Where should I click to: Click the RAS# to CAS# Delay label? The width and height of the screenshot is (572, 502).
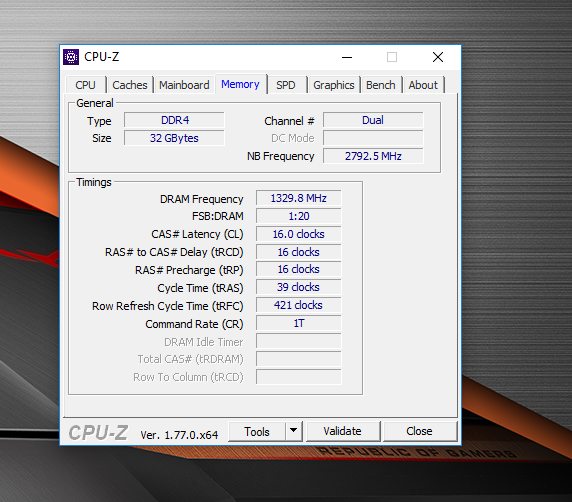[x=174, y=252]
